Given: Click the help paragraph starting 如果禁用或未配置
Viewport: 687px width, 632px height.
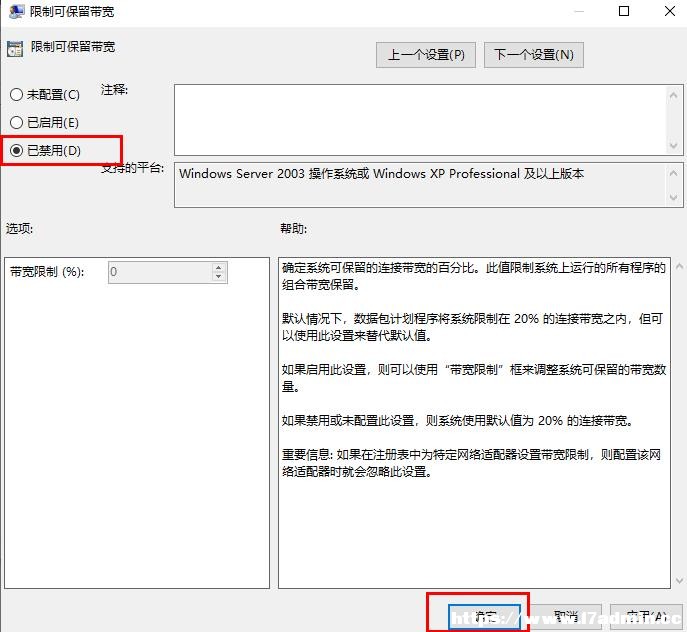Looking at the screenshot, I should (x=457, y=421).
